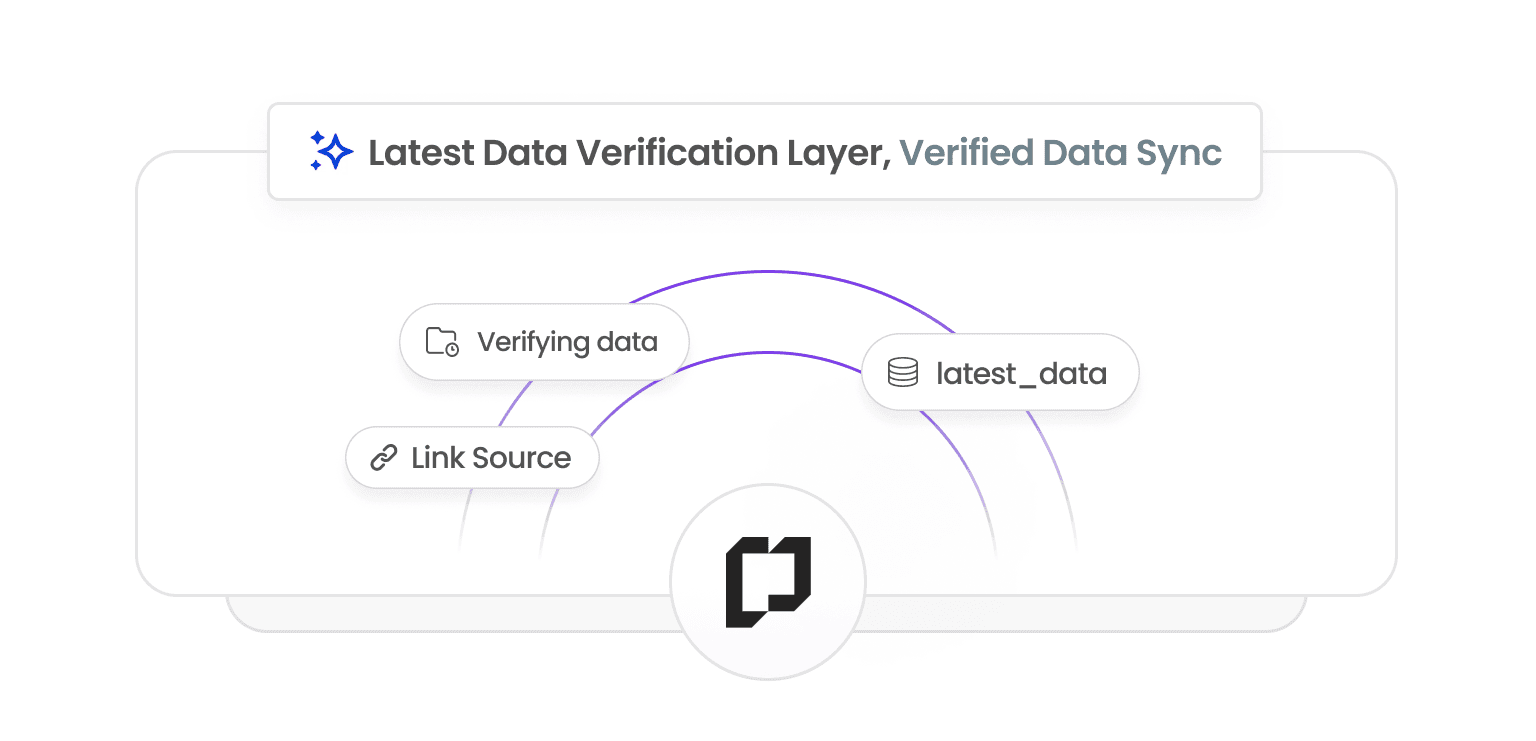The image size is (1536, 741).
Task: Click the right padding of the Link Source pill
Action: click(x=585, y=458)
